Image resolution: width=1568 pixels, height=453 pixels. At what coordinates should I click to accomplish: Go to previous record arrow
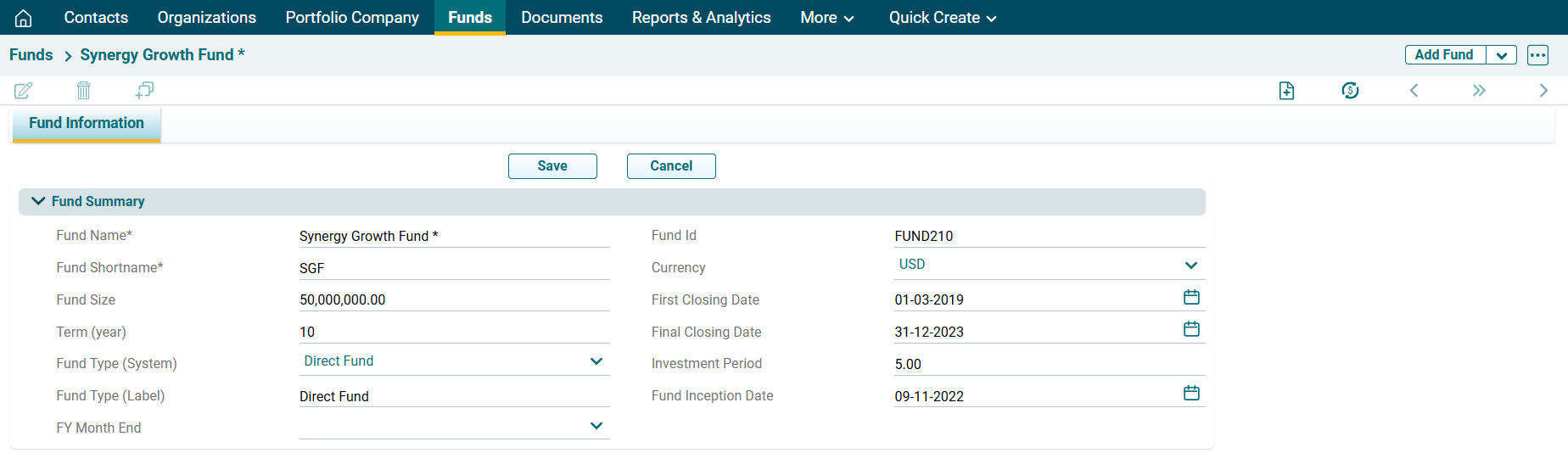click(x=1414, y=91)
